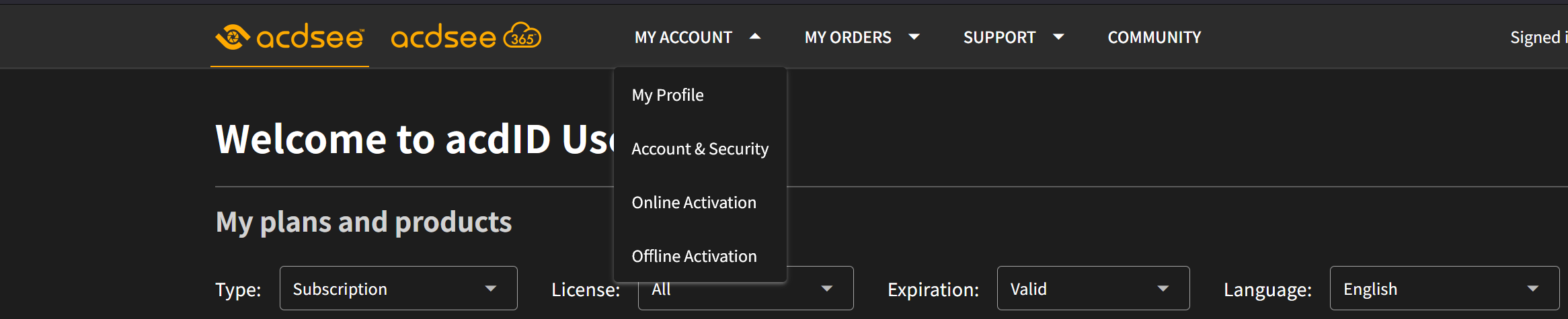
Task: Select My Profile from the menu
Action: [x=668, y=95]
